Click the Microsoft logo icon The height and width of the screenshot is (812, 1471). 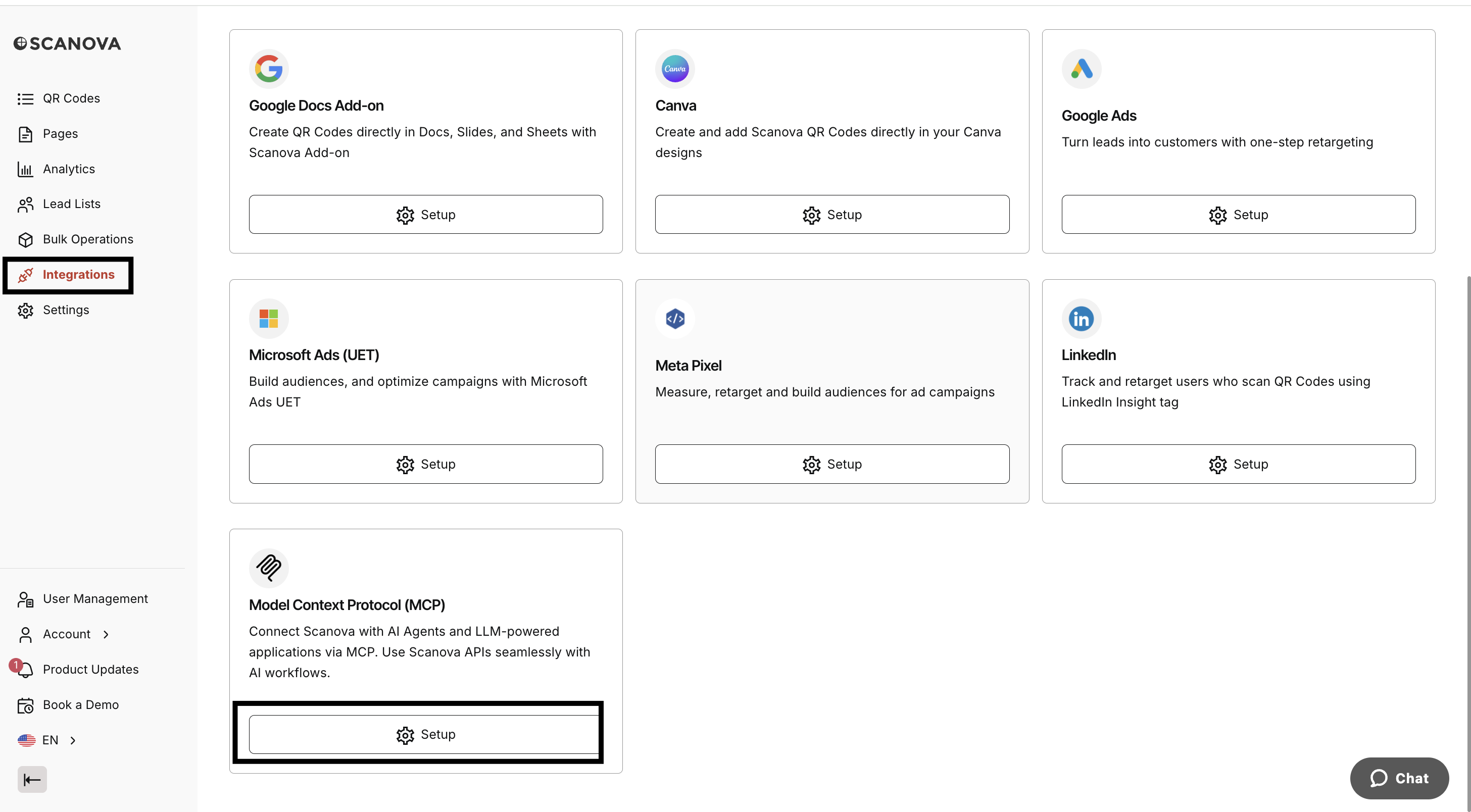tap(268, 319)
